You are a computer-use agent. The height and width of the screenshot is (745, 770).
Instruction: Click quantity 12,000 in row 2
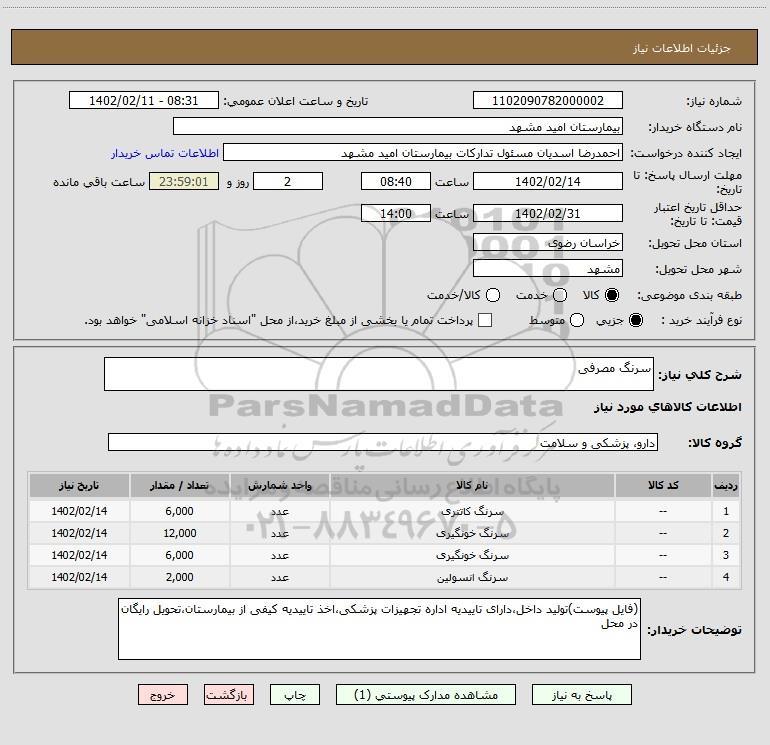tap(180, 533)
